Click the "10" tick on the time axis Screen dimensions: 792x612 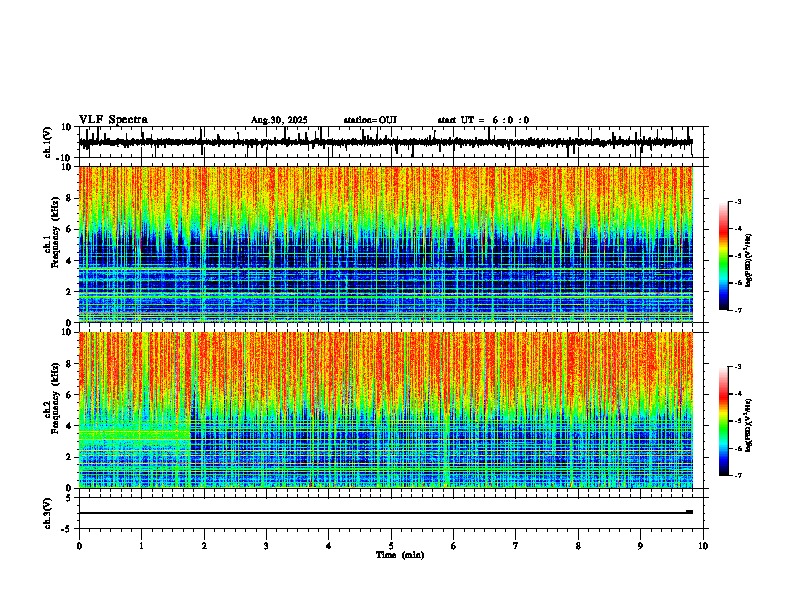(x=703, y=545)
